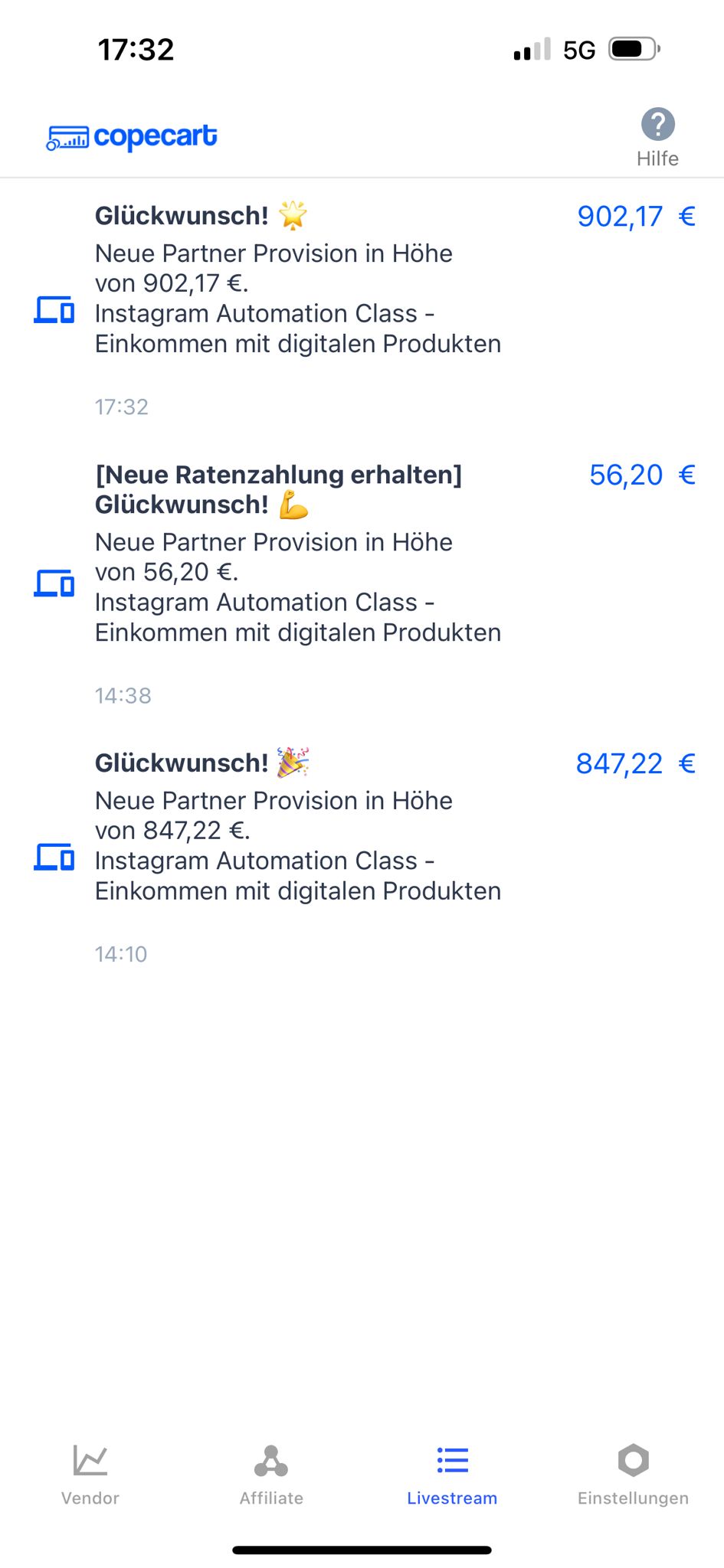Tap the 56,20 € amount
Viewport: 724px width, 1568px height.
click(642, 475)
